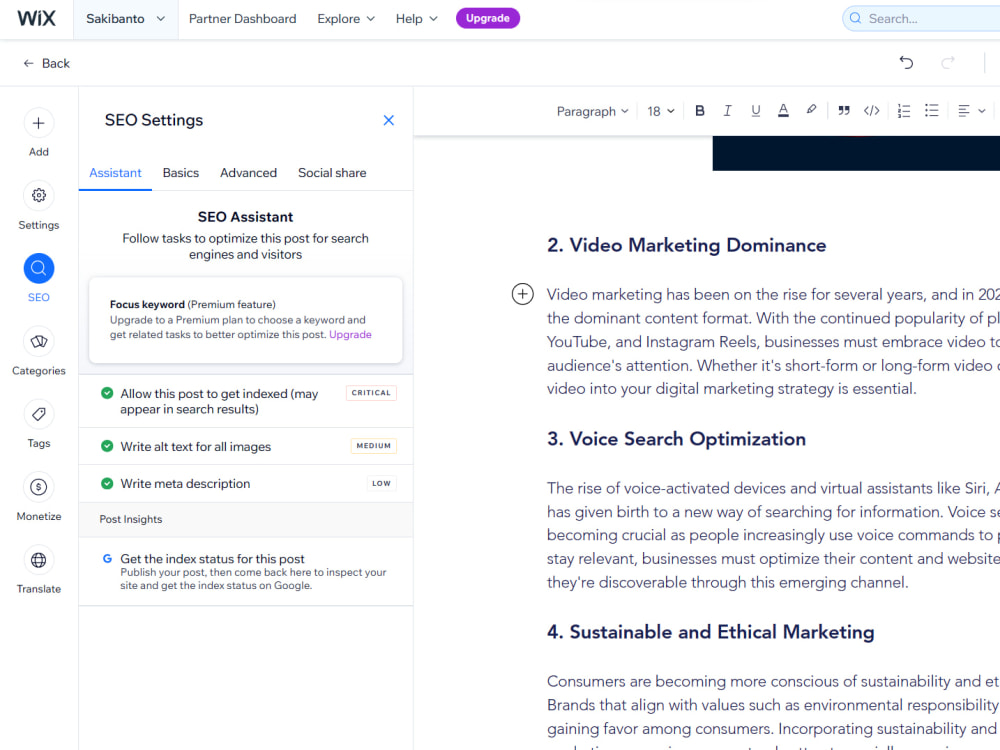1000x750 pixels.
Task: Open the Tags sidebar icon
Action: tap(38, 415)
